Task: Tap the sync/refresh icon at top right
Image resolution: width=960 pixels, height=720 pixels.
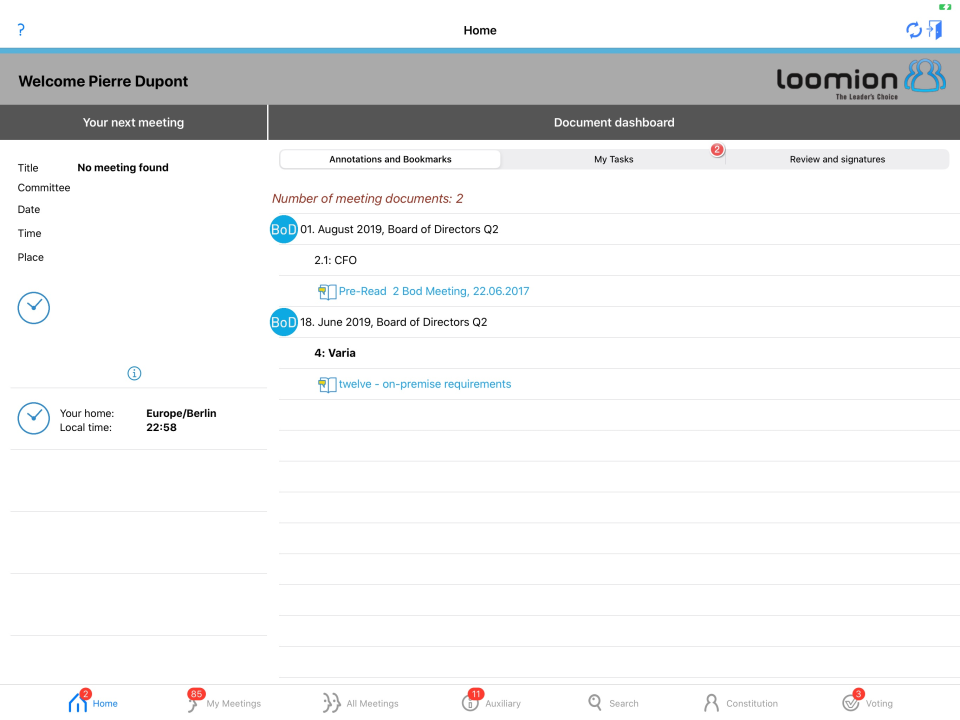Action: tap(913, 30)
